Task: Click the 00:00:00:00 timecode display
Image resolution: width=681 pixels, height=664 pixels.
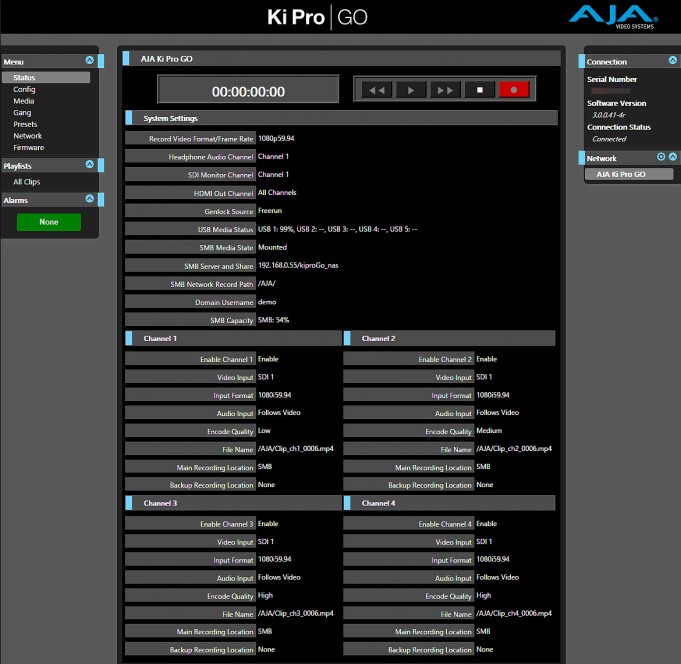Action: point(248,89)
